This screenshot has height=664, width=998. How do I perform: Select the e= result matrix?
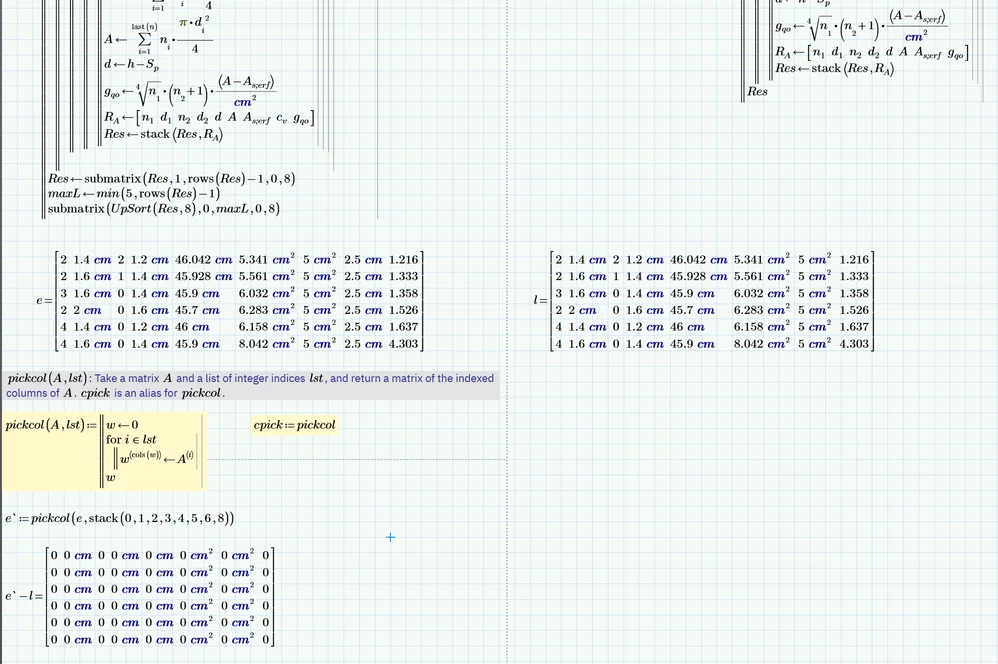[x=230, y=301]
